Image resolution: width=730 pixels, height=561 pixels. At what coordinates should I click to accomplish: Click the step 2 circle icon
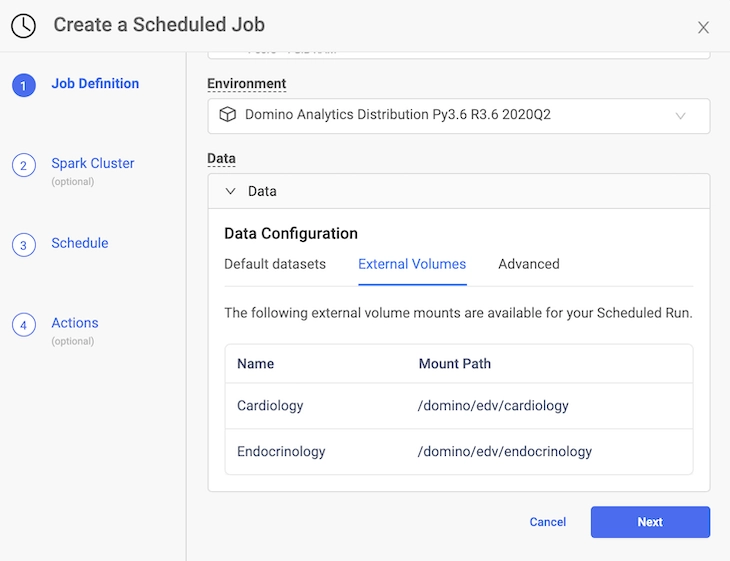click(x=24, y=165)
